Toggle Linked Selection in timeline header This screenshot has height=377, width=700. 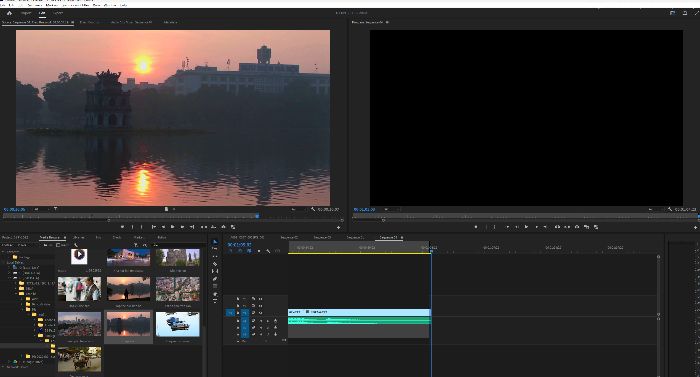click(x=249, y=251)
